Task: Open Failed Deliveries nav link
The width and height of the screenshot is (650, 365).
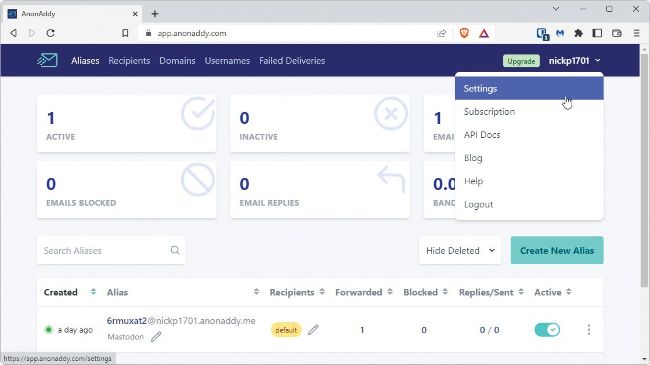Action: click(x=292, y=61)
